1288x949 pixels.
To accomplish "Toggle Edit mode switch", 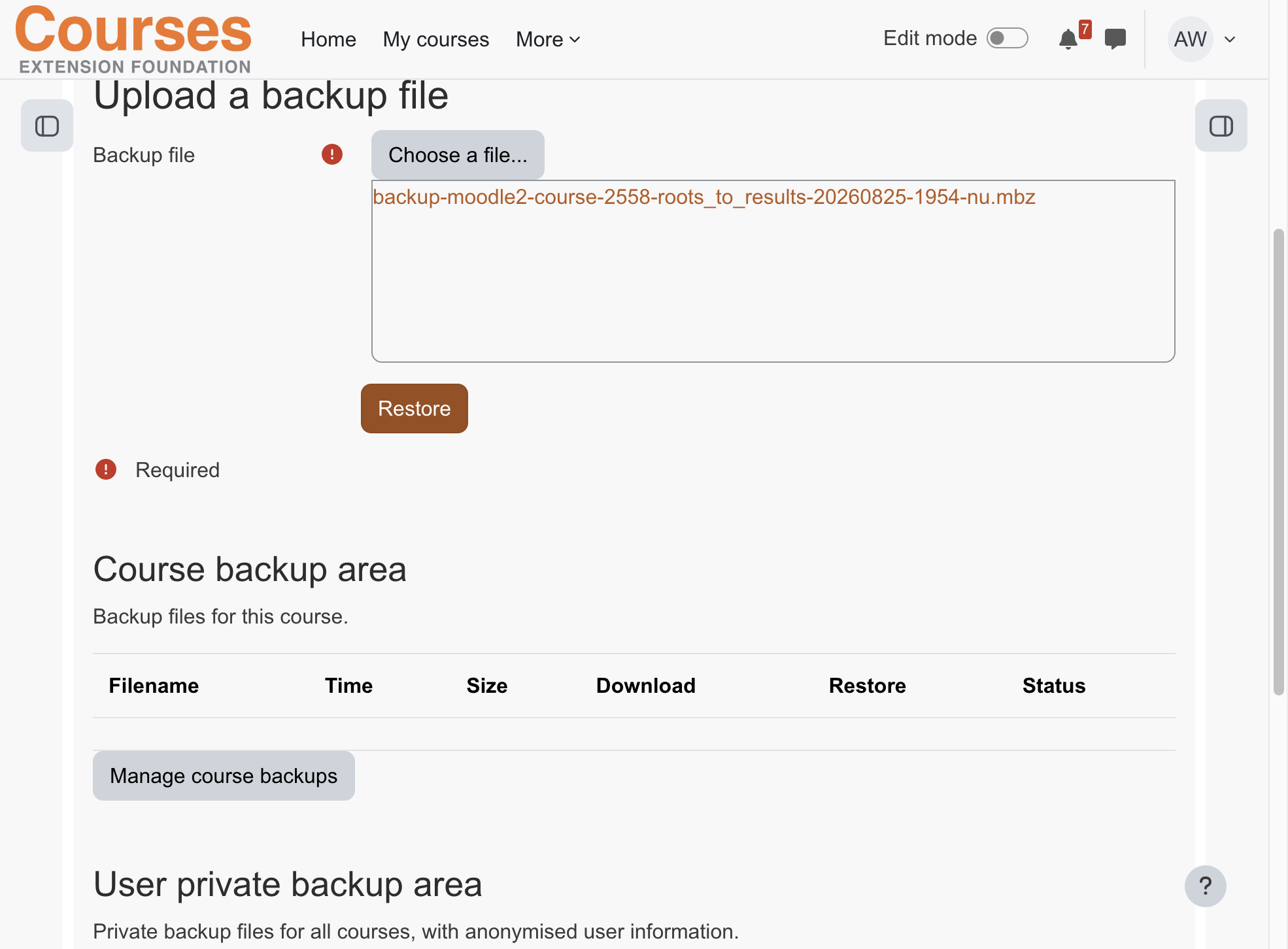I will click(1007, 39).
